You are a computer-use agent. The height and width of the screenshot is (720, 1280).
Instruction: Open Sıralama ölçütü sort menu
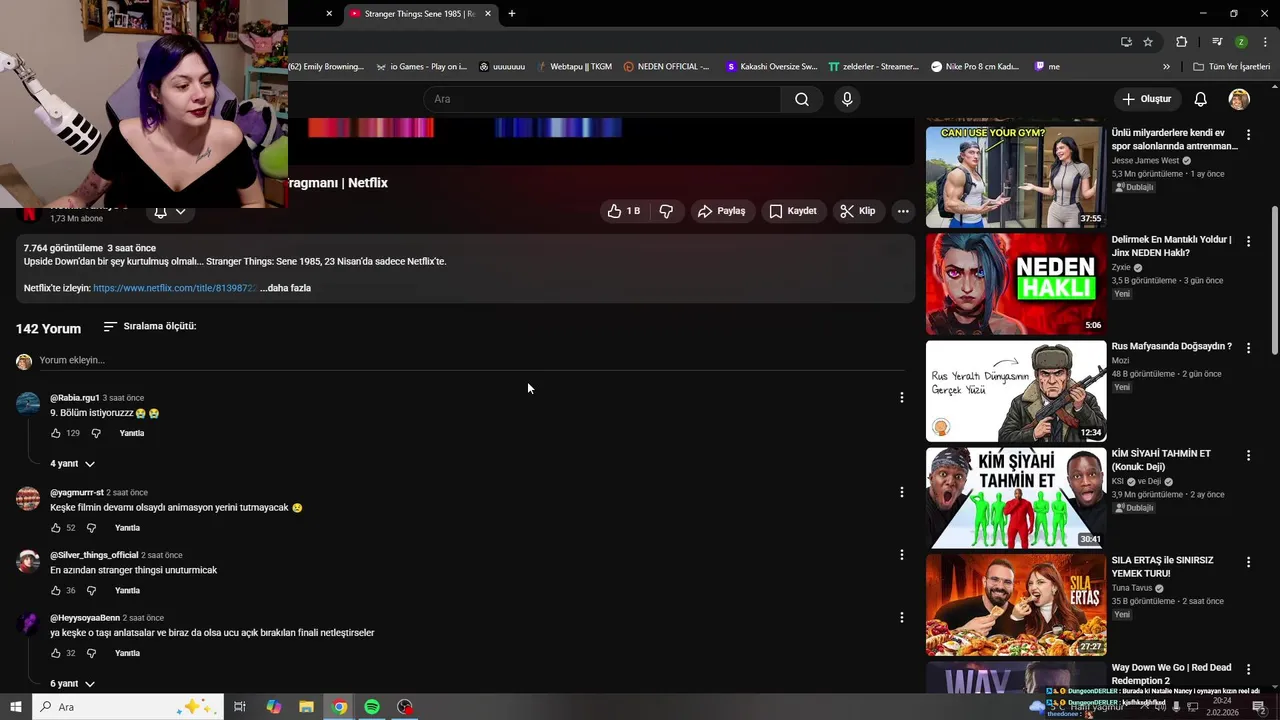coord(150,326)
